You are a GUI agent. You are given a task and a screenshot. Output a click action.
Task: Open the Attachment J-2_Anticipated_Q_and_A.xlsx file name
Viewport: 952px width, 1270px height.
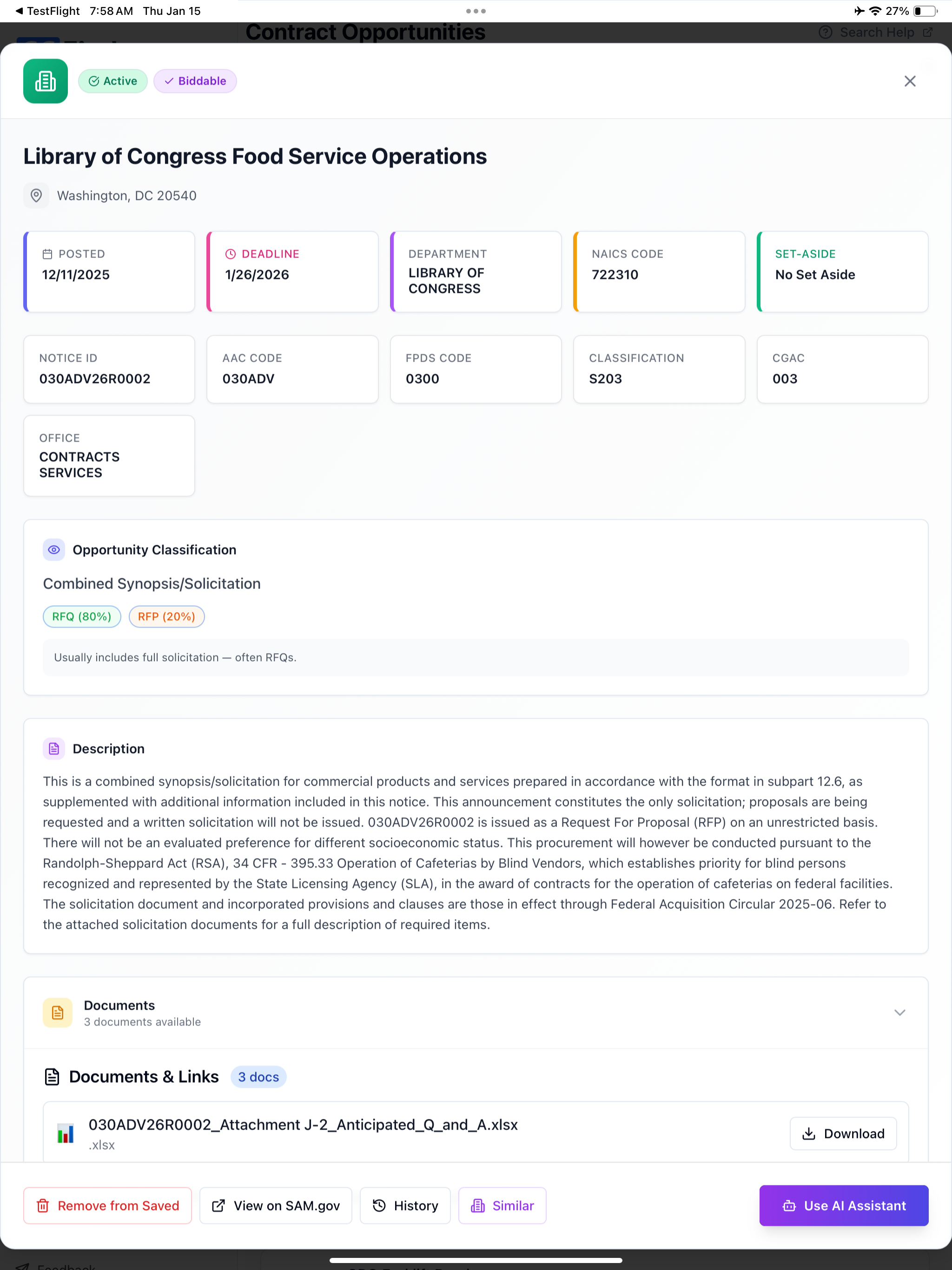tap(303, 1125)
